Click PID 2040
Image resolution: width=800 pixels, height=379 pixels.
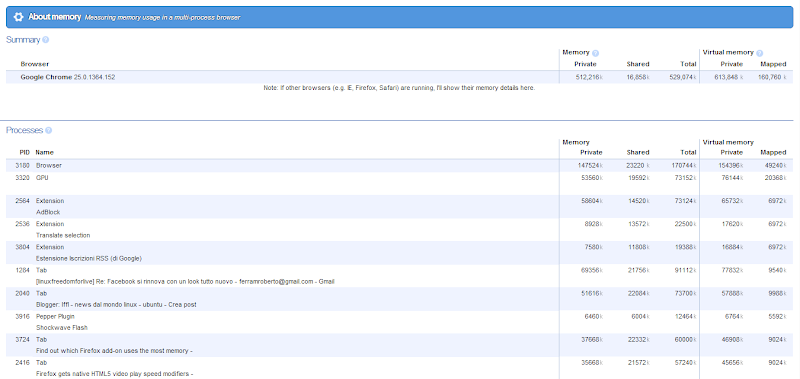click(x=23, y=293)
